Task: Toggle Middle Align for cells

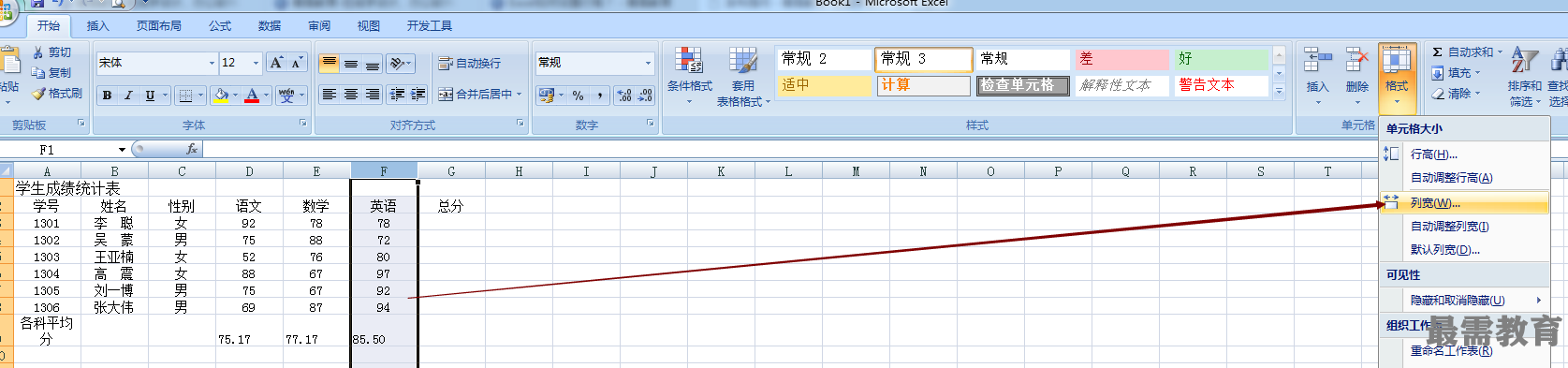Action: pos(351,64)
